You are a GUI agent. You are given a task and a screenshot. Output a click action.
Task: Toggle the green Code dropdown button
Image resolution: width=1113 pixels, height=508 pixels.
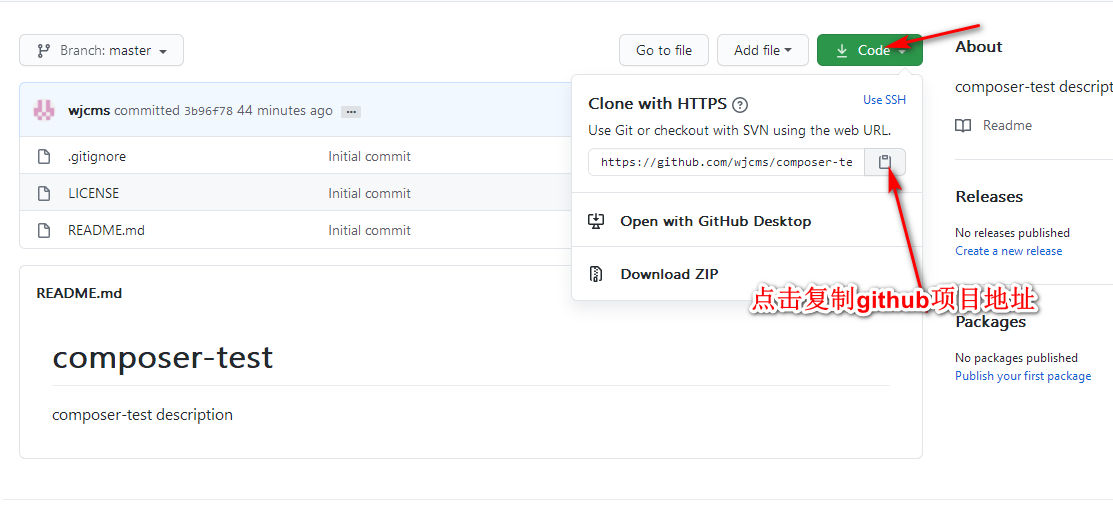point(870,50)
